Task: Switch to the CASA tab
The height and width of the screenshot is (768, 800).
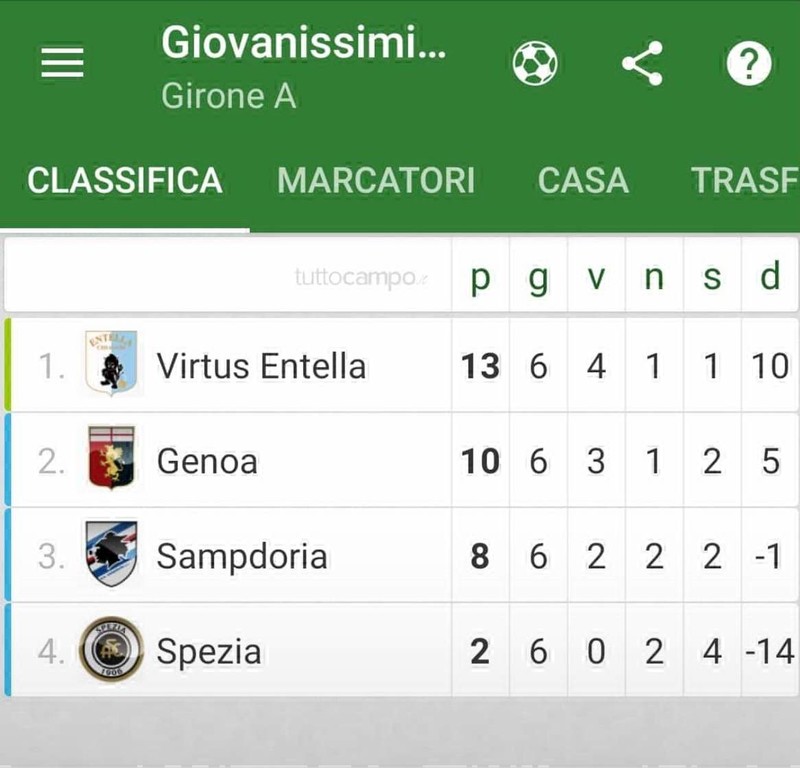Action: pyautogui.click(x=583, y=181)
